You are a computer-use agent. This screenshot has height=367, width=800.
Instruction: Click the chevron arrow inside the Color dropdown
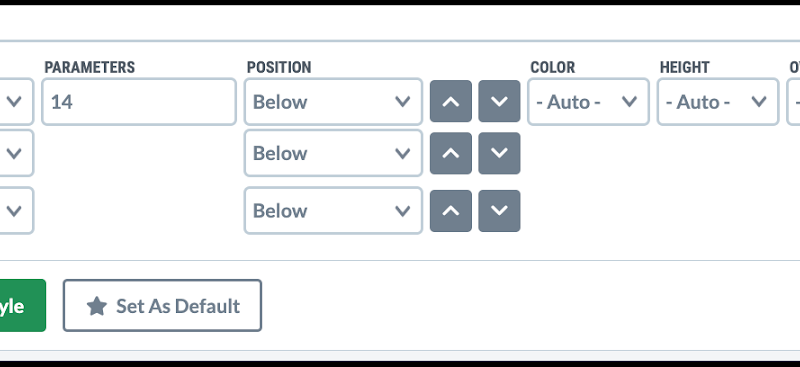[629, 101]
